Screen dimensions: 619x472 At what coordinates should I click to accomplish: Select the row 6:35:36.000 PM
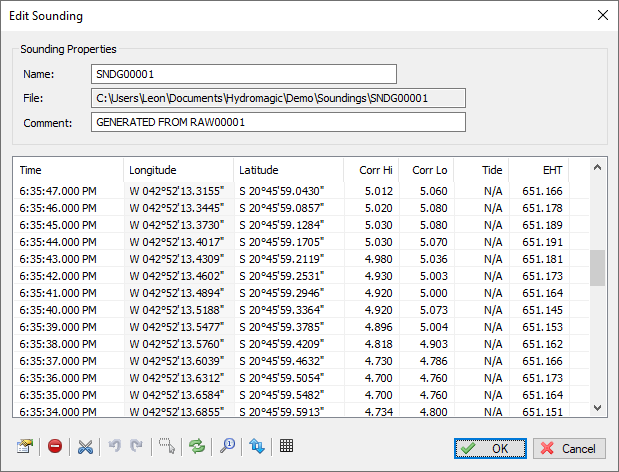coord(301,378)
